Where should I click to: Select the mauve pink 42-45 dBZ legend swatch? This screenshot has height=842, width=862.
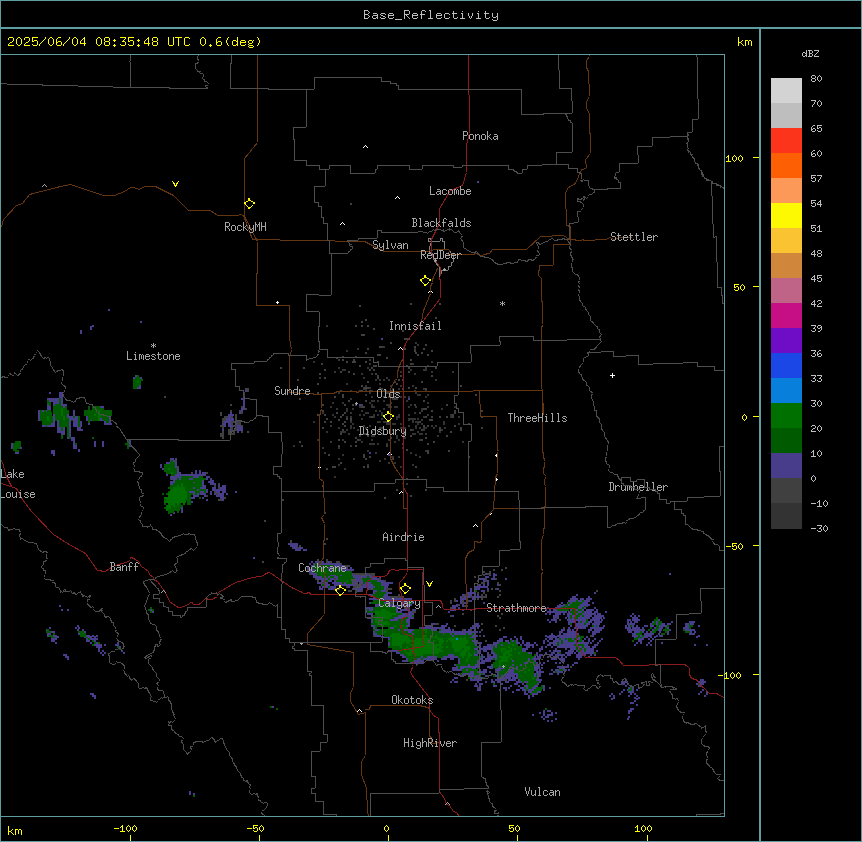point(786,291)
